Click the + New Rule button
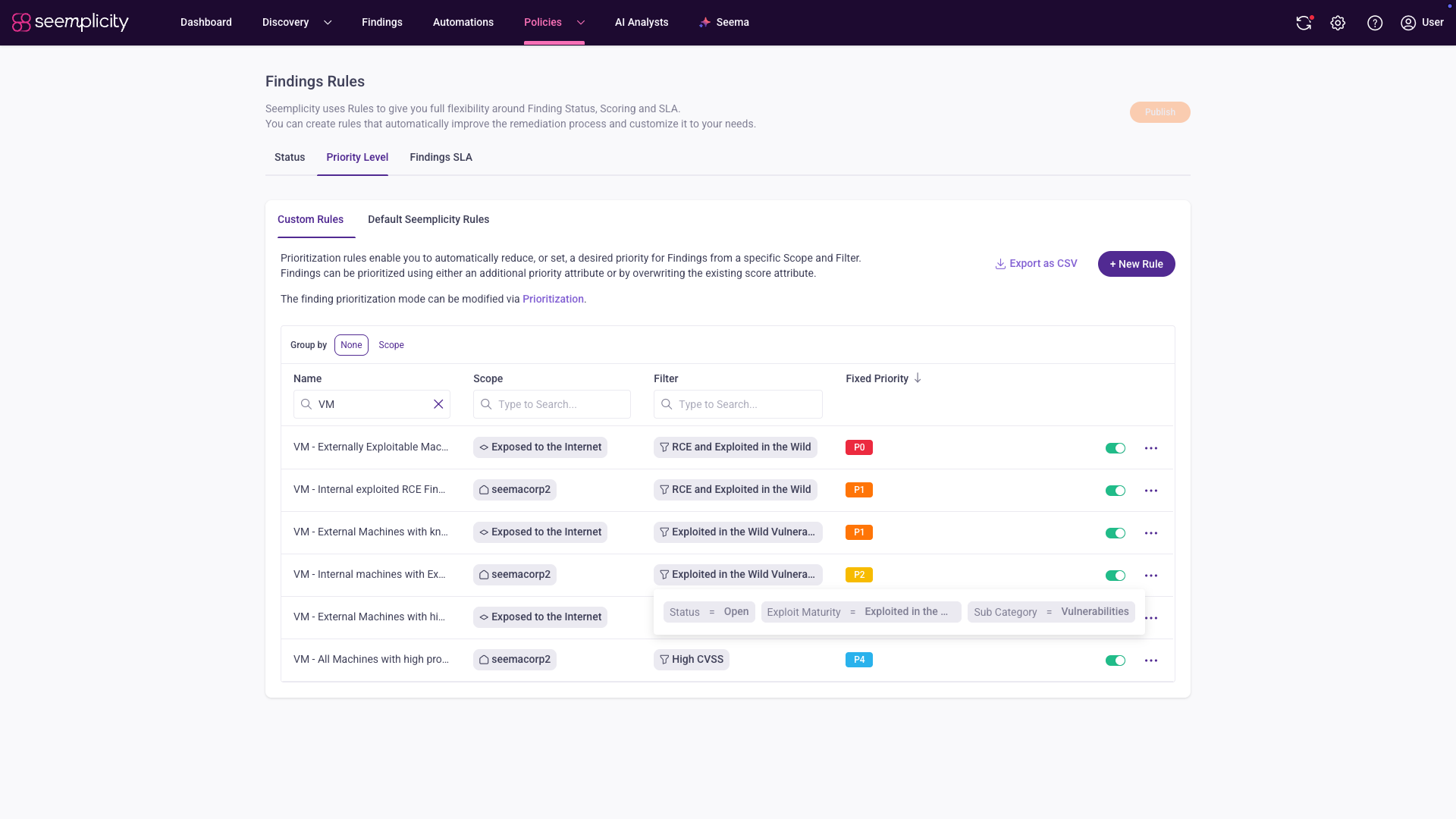The width and height of the screenshot is (1456, 819). 1136,264
